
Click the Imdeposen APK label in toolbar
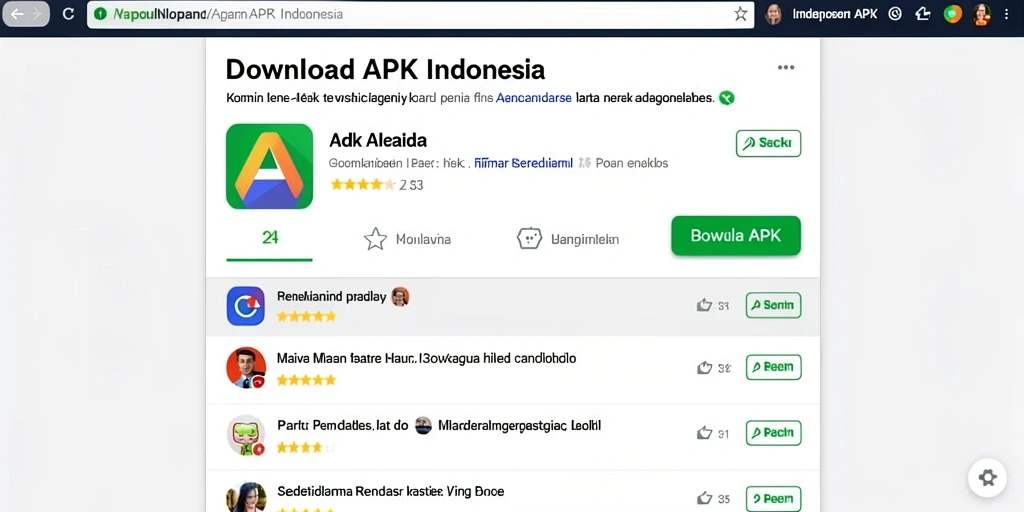pos(835,14)
